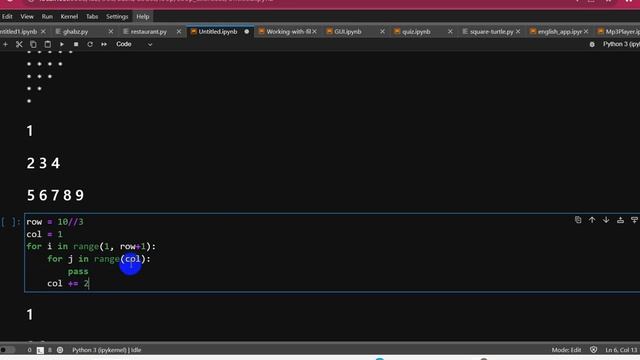
Task: Paste cell using the toolbar clipboard icon
Action: (47, 44)
